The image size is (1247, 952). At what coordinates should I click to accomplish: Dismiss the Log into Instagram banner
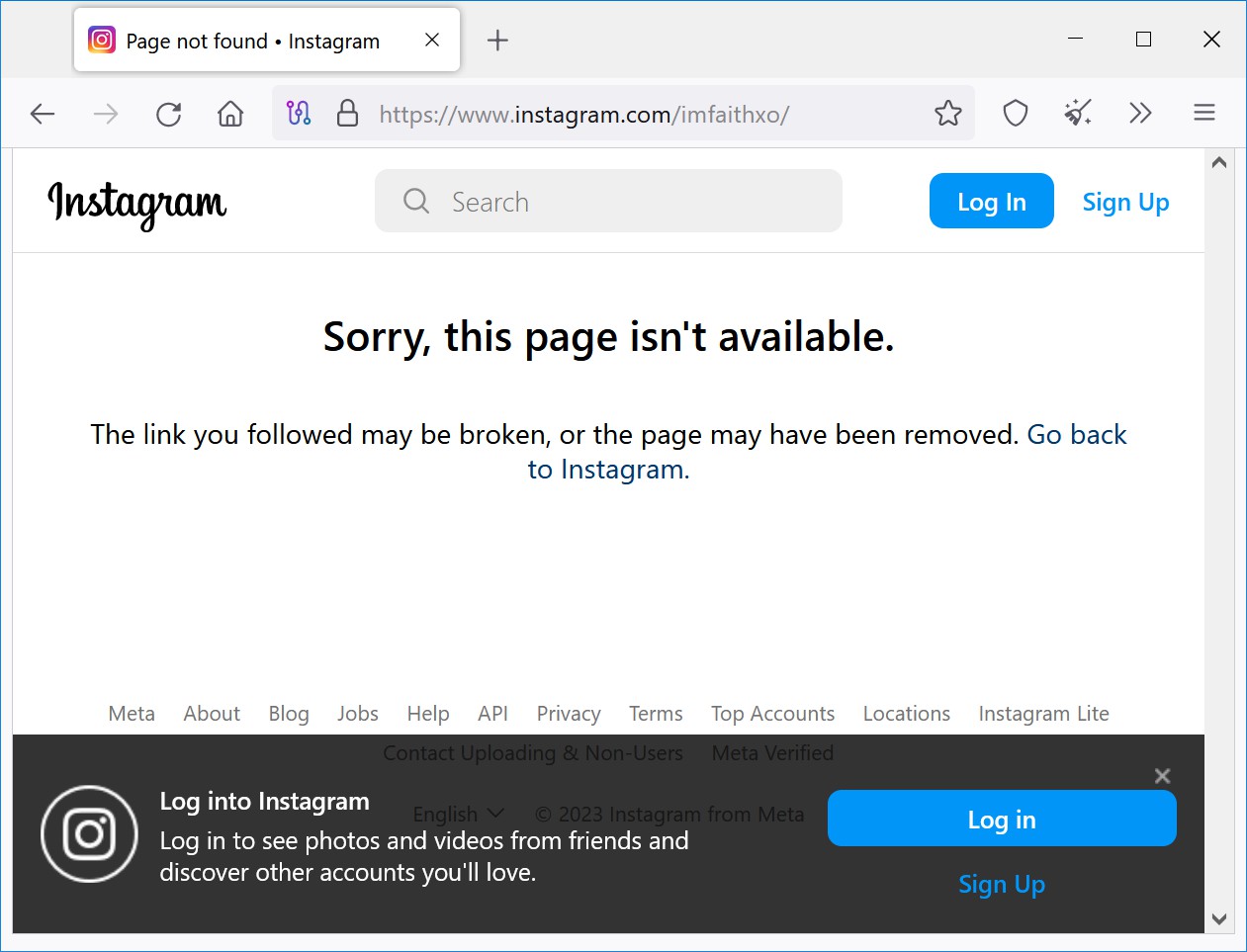[1163, 776]
